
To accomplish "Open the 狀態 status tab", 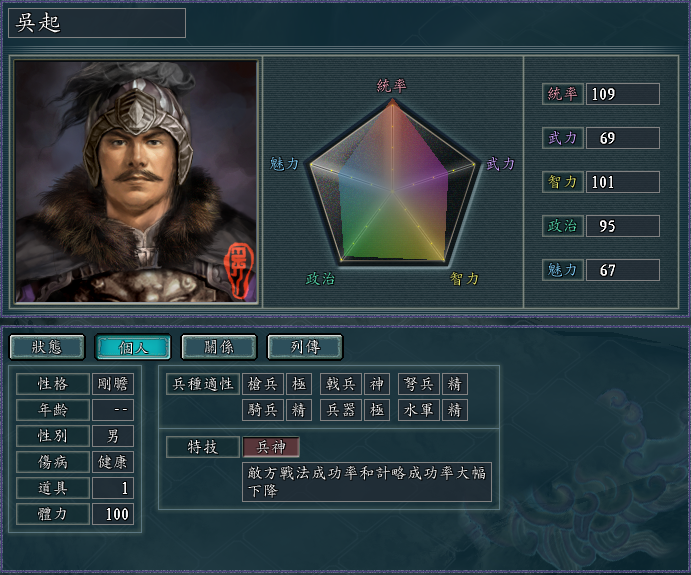I will (x=47, y=347).
